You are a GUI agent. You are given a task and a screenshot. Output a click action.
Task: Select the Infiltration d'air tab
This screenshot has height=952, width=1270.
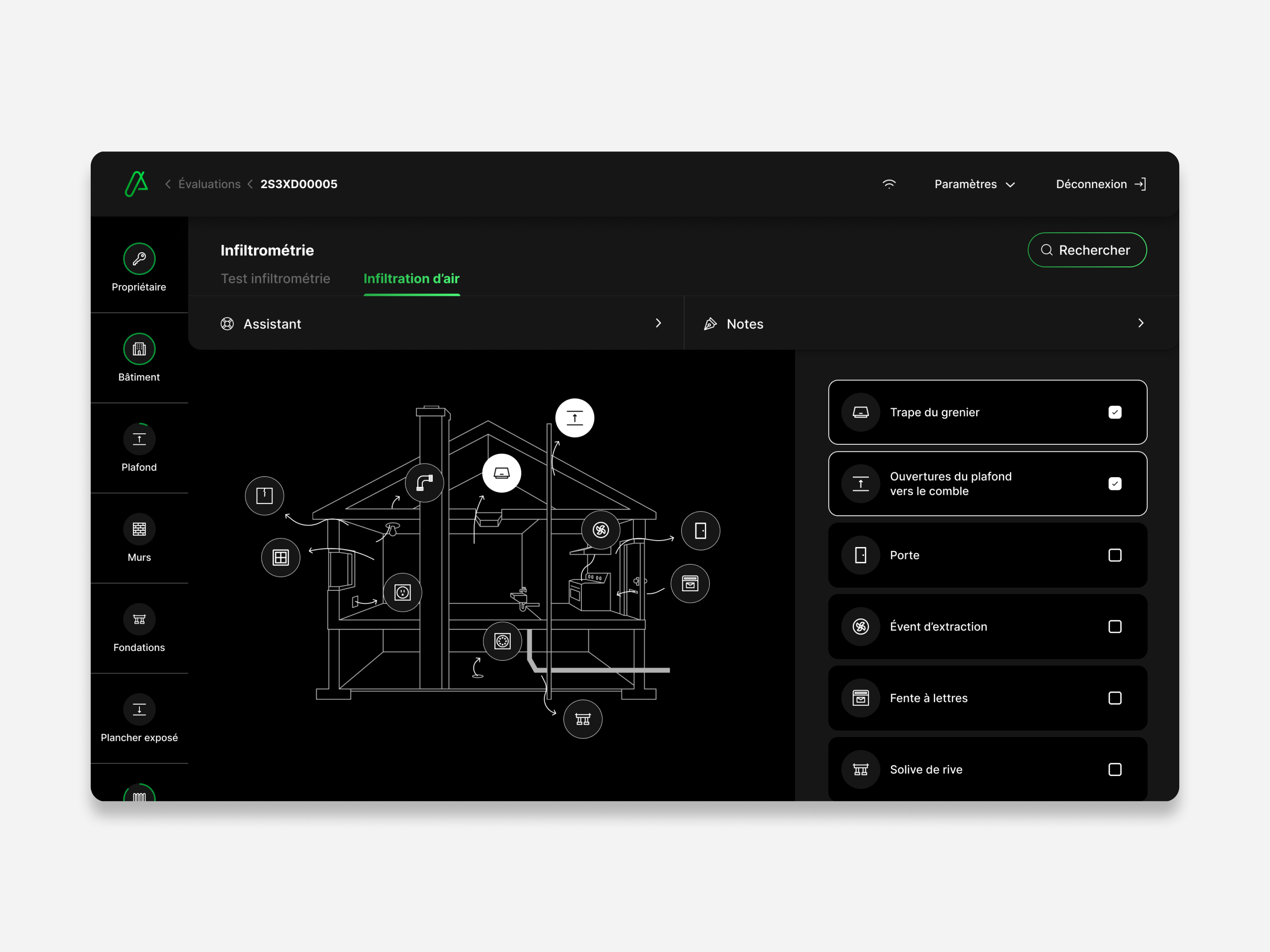pyautogui.click(x=411, y=278)
